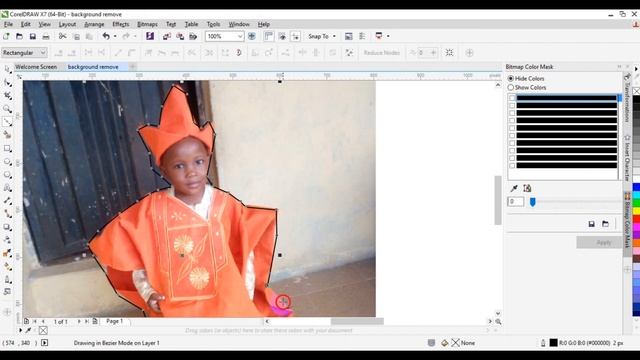Click the Open file toolbar icon
640x360 pixels.
coord(19,36)
